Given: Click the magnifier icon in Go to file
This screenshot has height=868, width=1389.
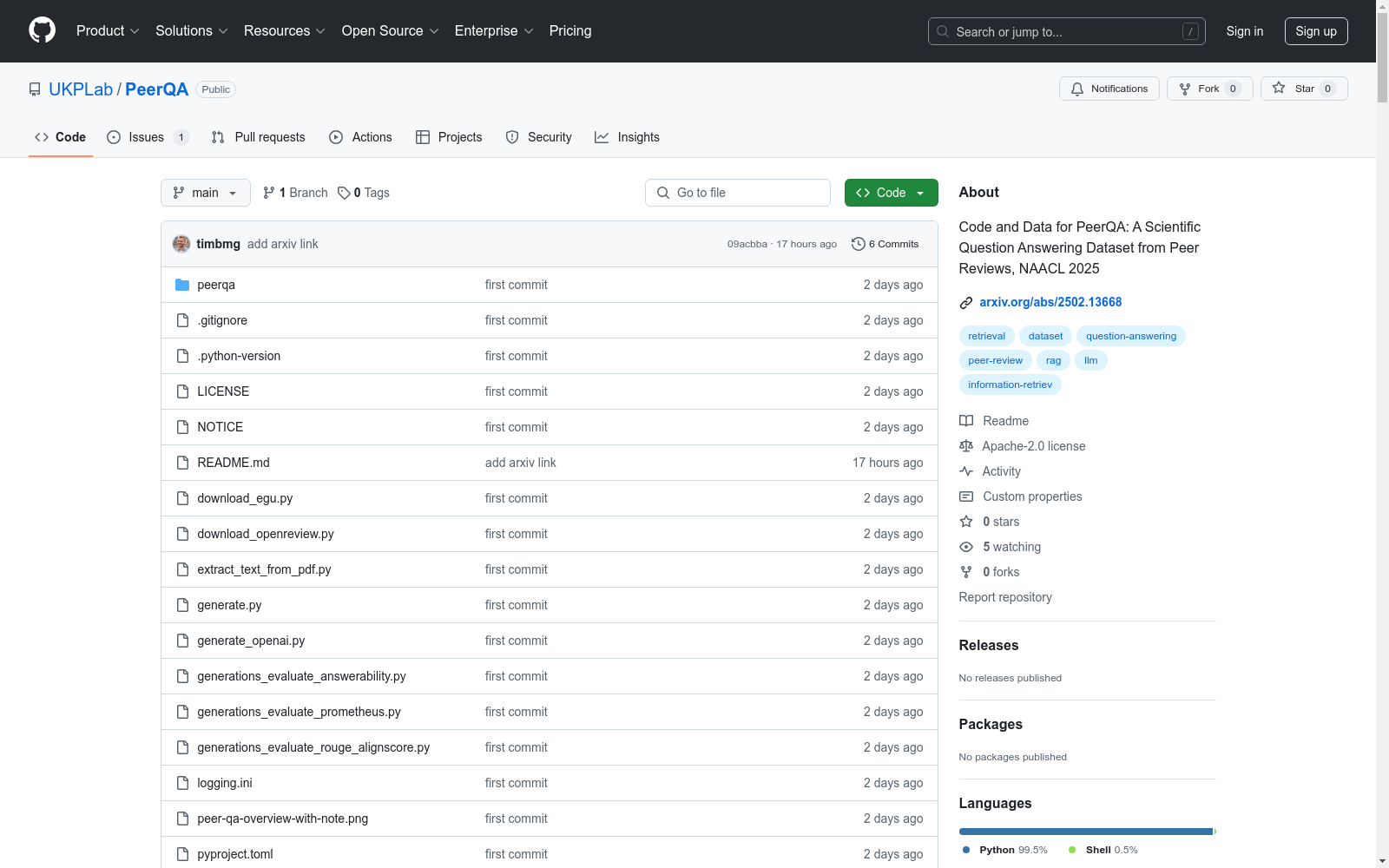Looking at the screenshot, I should (663, 193).
